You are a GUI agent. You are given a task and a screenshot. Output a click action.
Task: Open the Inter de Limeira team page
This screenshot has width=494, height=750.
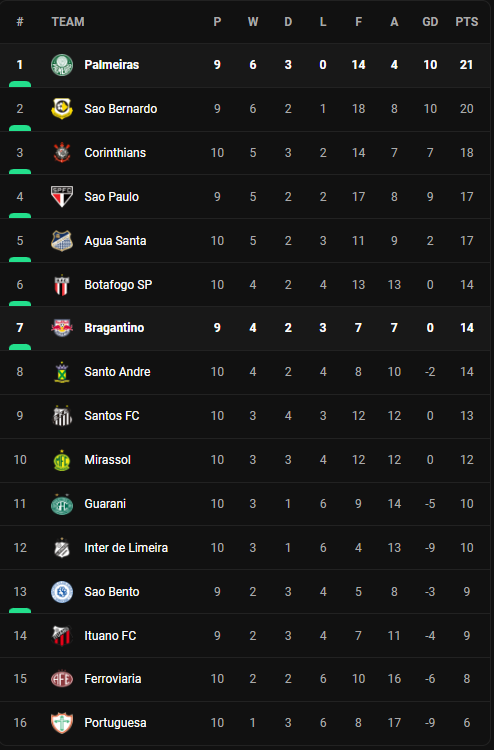point(126,548)
